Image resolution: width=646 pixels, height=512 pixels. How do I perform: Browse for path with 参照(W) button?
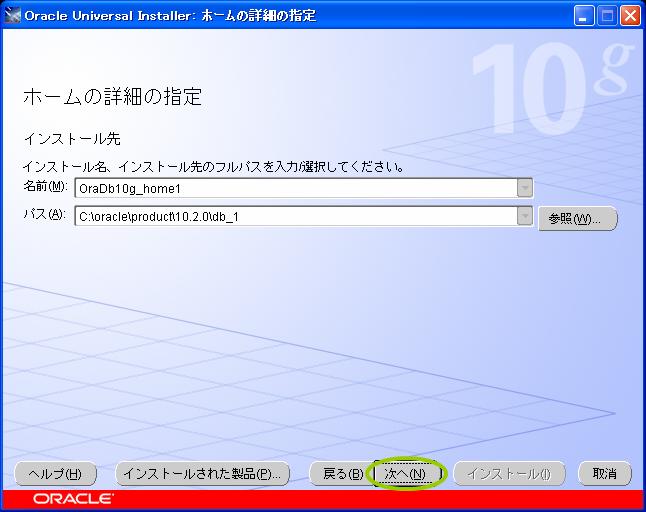(x=578, y=218)
